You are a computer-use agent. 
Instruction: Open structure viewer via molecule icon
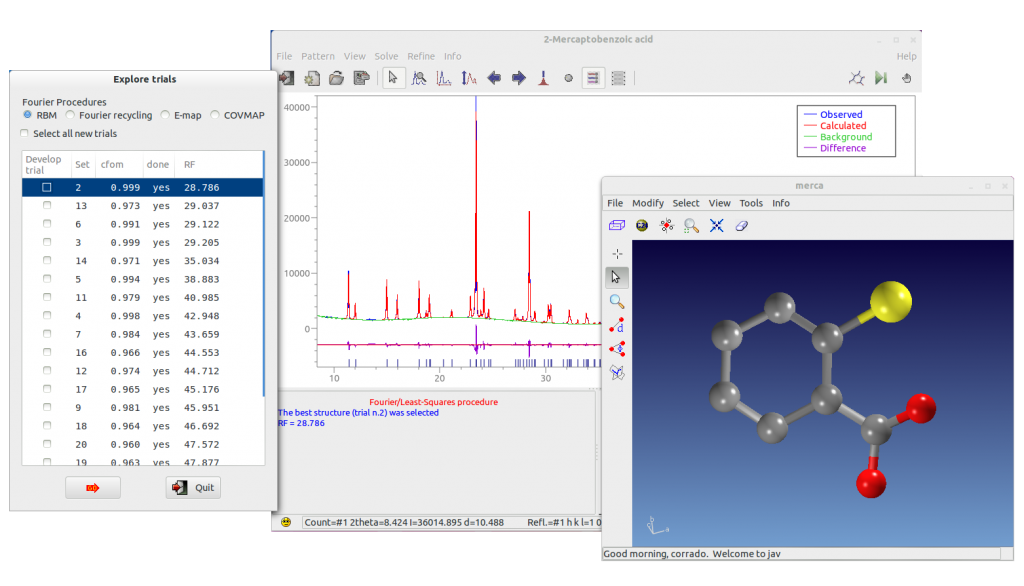856,78
